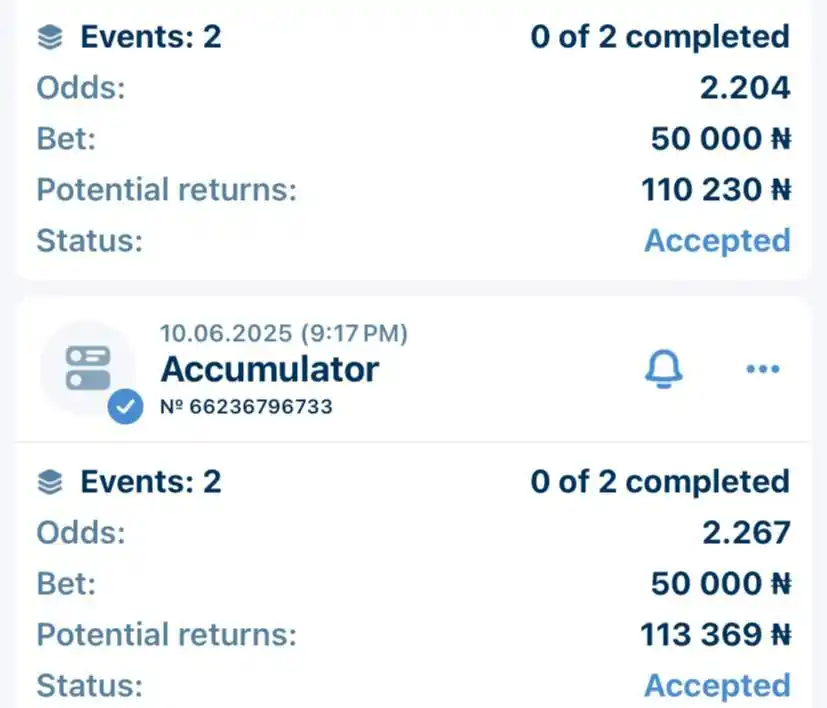Open the three-dots menu for bet 66236796733

[x=763, y=369]
